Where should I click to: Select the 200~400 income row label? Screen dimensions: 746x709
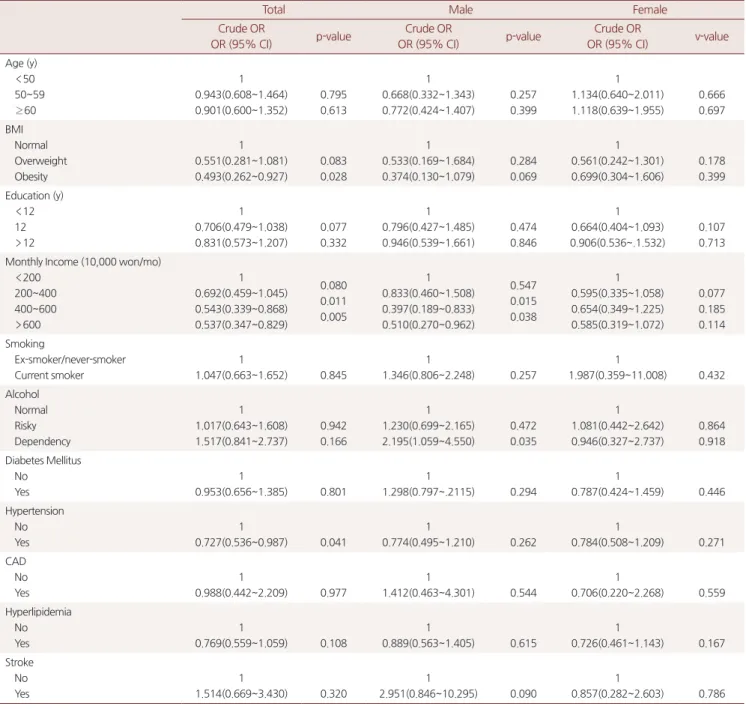35,293
